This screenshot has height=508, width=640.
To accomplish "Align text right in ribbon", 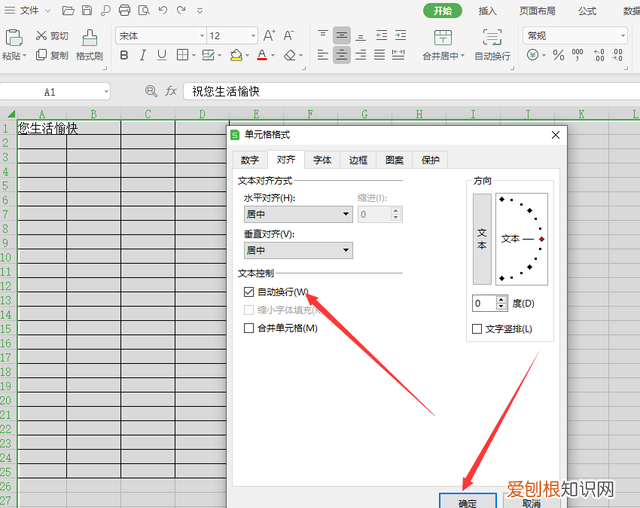I will [360, 55].
